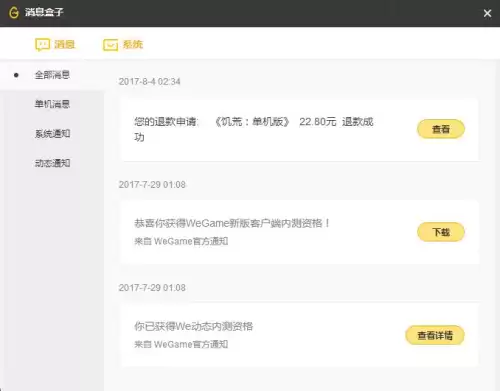Click the chat bubble icon beside 消息
This screenshot has width=500, height=391.
pyautogui.click(x=43, y=45)
